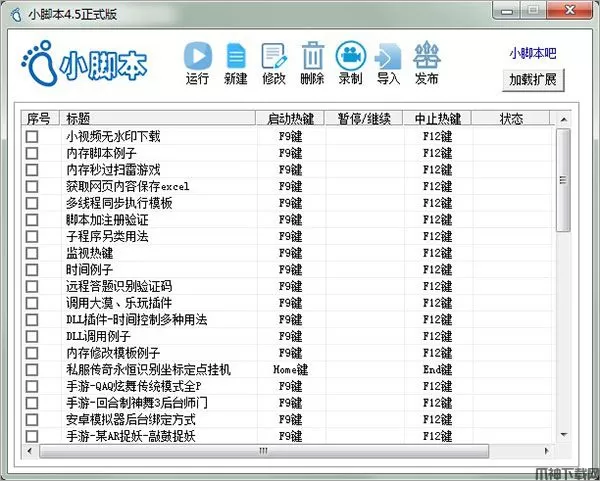
Task: Select the 安卓模拟器后台绑定方式 title
Action: point(130,419)
